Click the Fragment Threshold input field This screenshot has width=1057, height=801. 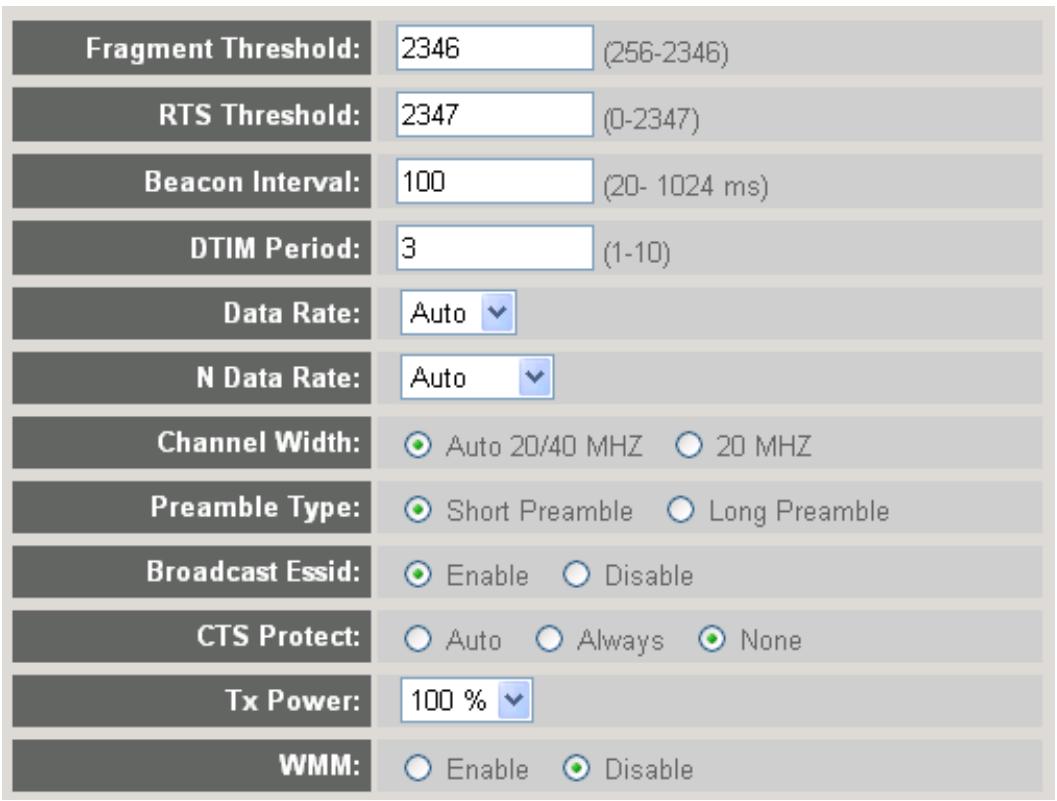coord(495,48)
